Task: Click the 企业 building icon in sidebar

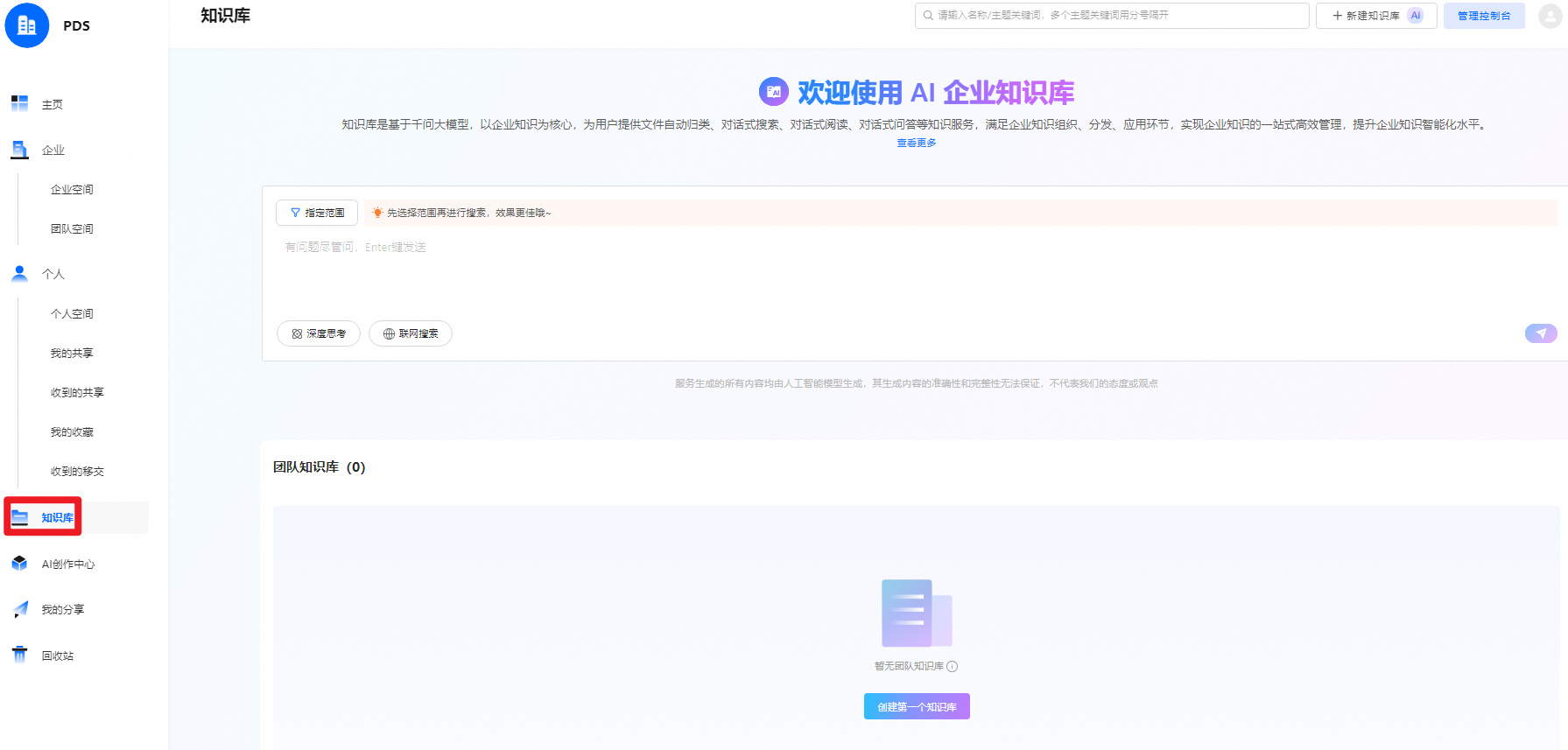Action: (19, 150)
